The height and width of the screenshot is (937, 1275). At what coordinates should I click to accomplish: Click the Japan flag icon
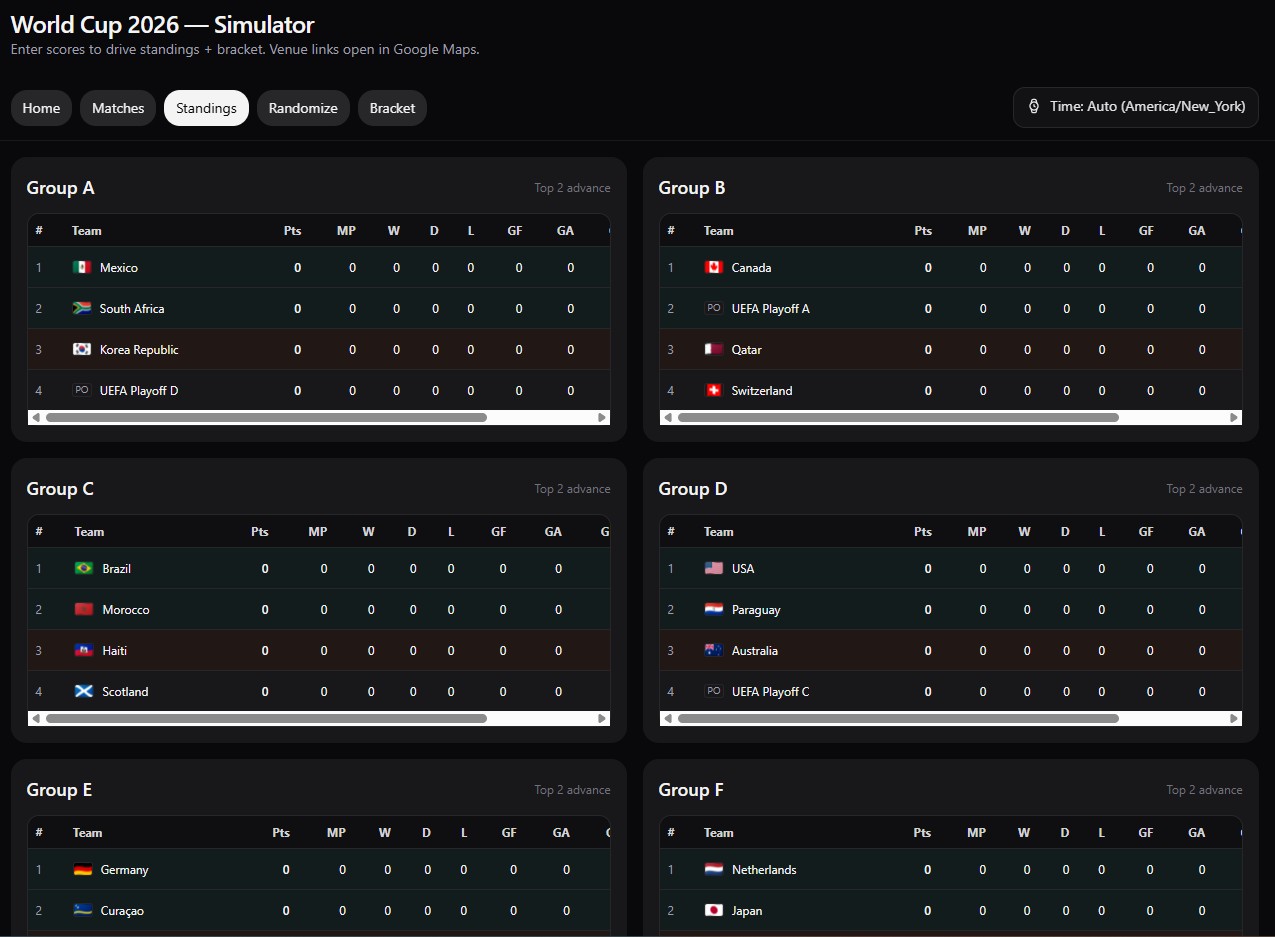coord(714,910)
